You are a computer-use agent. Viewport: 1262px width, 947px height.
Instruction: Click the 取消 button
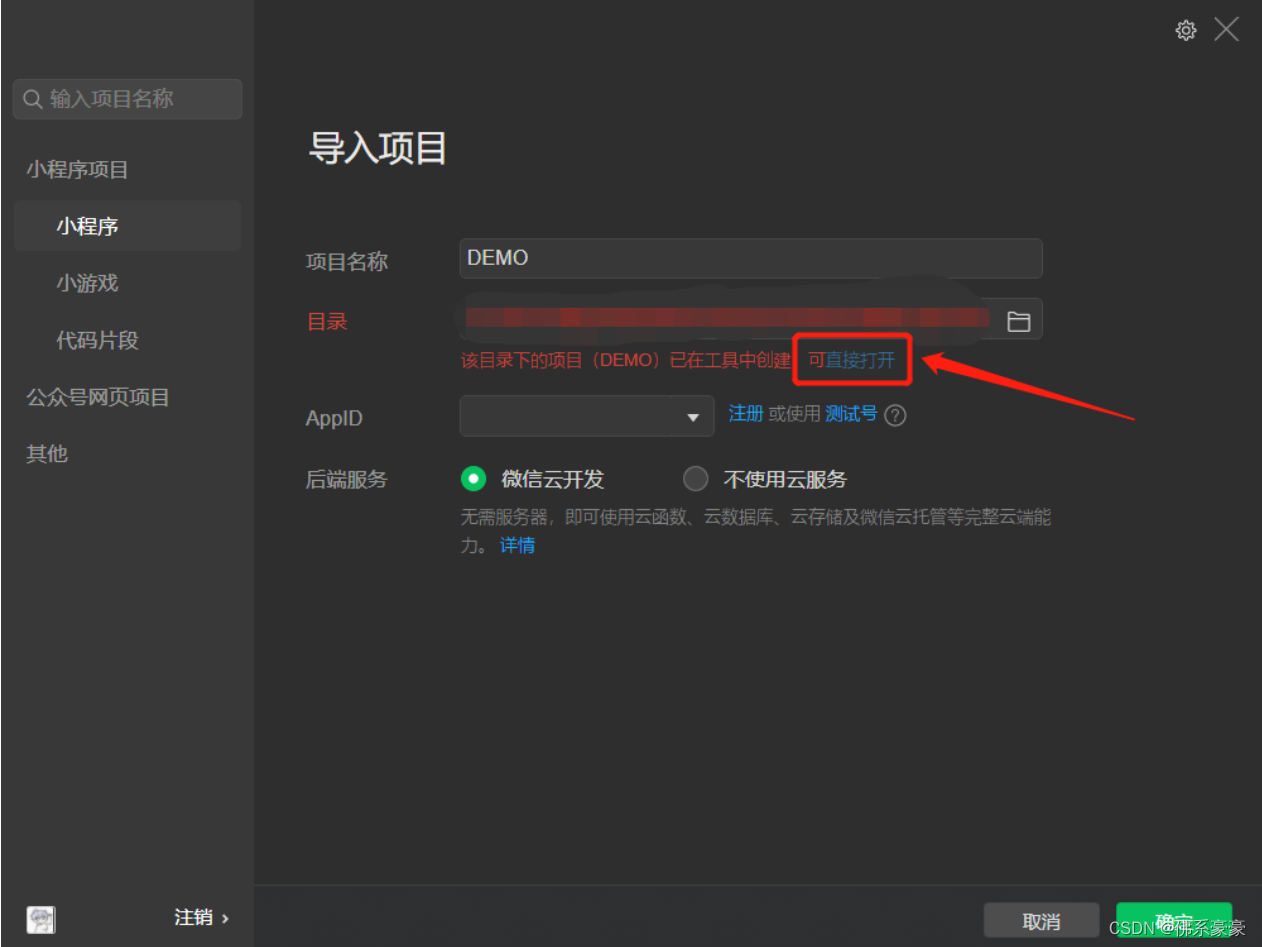pyautogui.click(x=1041, y=922)
